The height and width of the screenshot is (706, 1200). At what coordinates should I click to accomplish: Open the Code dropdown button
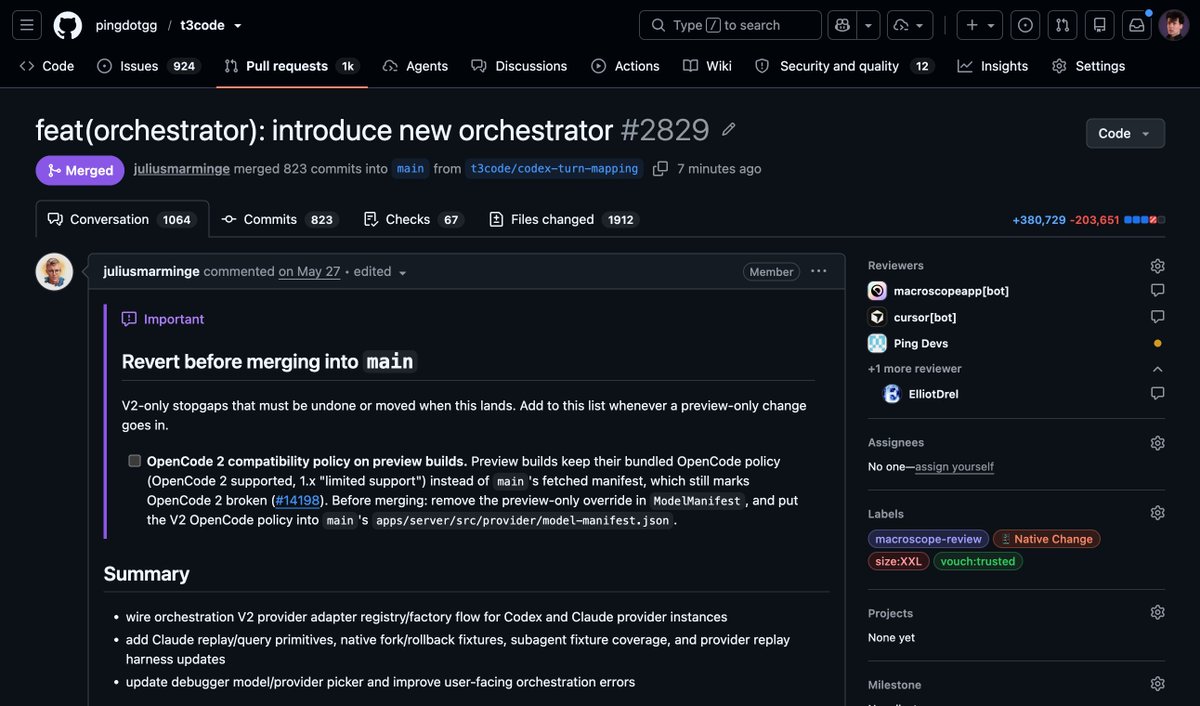(1125, 133)
